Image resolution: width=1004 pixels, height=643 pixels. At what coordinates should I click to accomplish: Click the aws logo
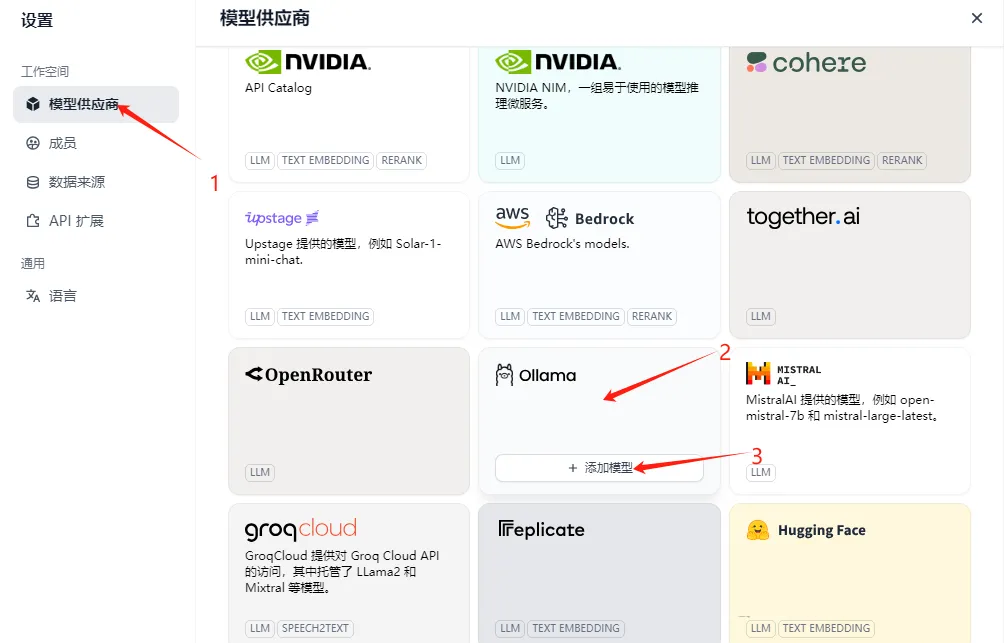pos(512,218)
